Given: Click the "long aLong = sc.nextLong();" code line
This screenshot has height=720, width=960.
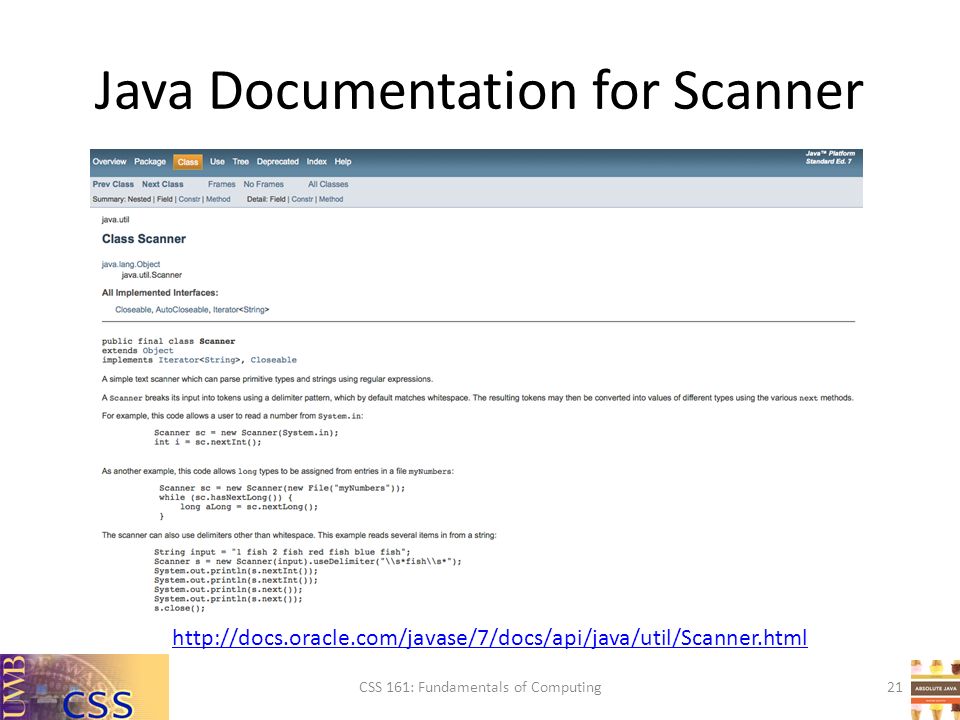Looking at the screenshot, I should (x=249, y=507).
